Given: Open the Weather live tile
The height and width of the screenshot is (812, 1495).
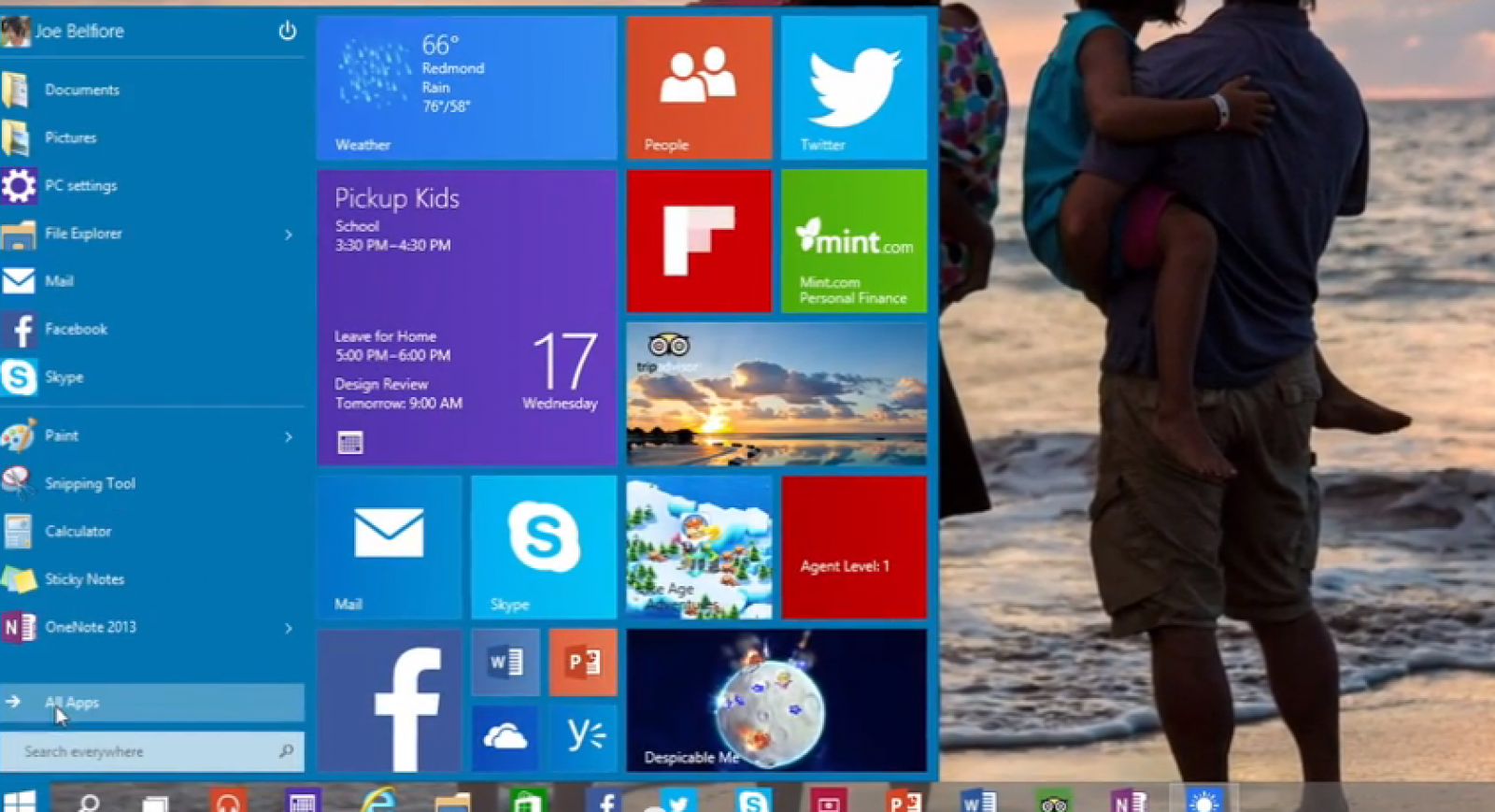Looking at the screenshot, I should (x=466, y=88).
